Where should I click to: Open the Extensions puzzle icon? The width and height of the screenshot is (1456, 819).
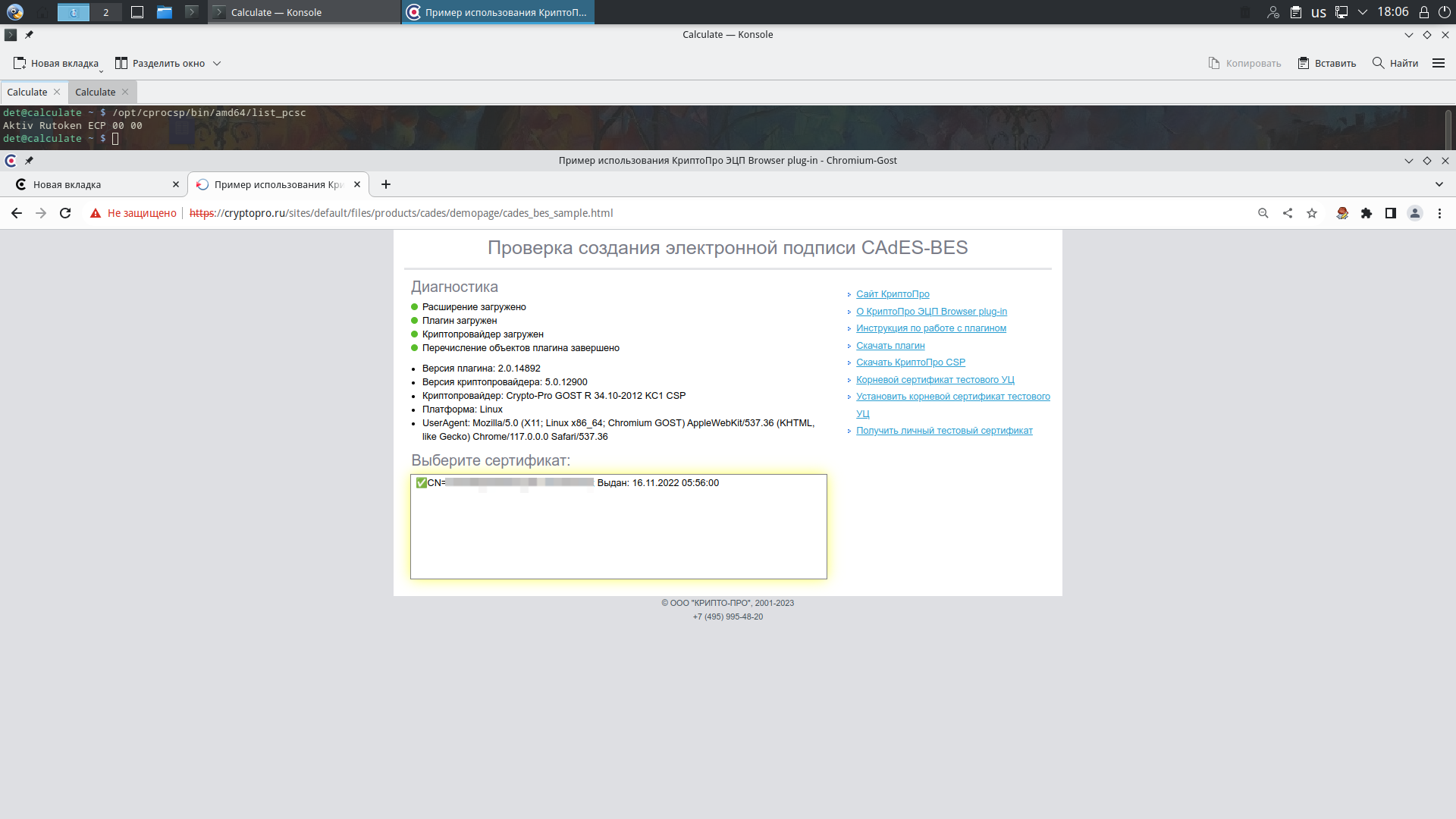coord(1367,214)
